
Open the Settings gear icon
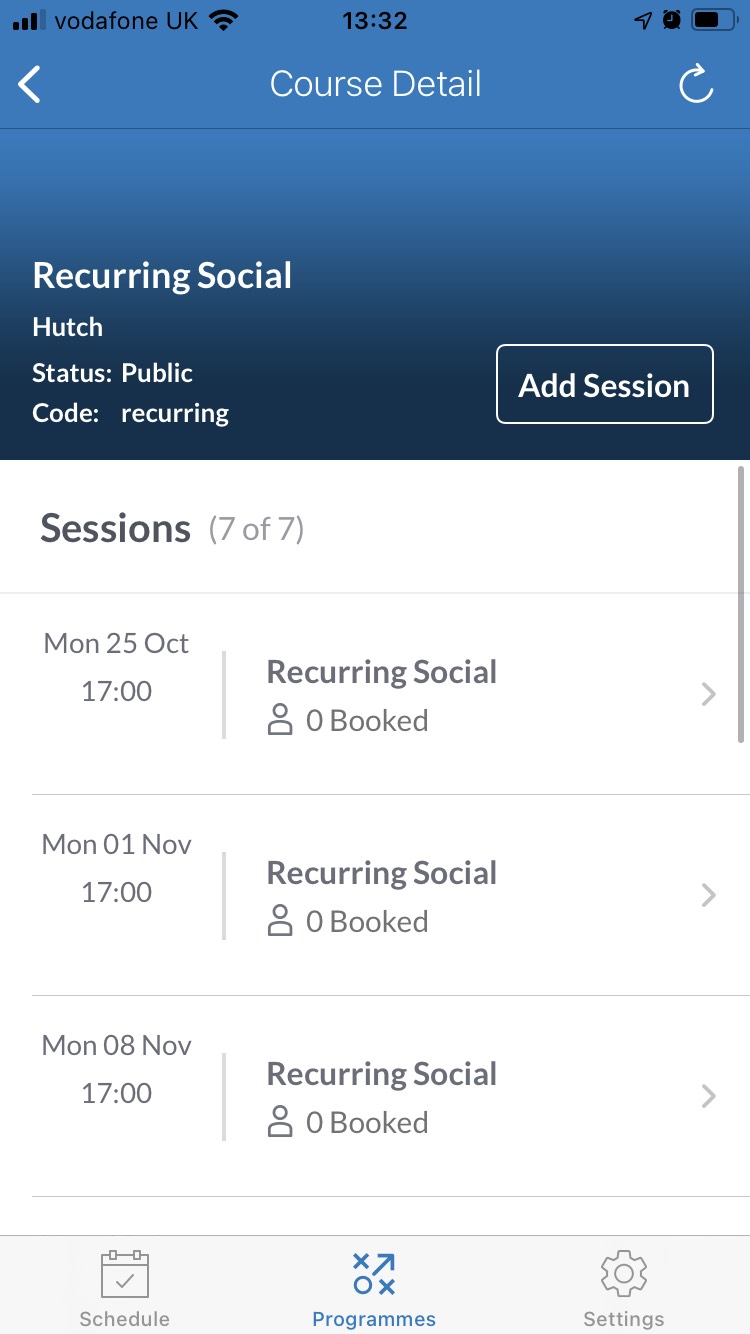624,1274
